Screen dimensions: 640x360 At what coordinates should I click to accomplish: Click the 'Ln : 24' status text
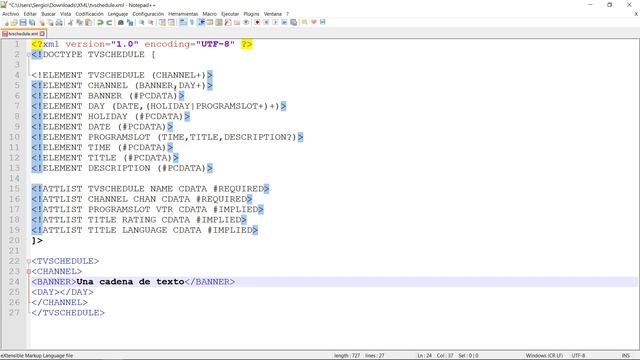[x=424, y=356]
